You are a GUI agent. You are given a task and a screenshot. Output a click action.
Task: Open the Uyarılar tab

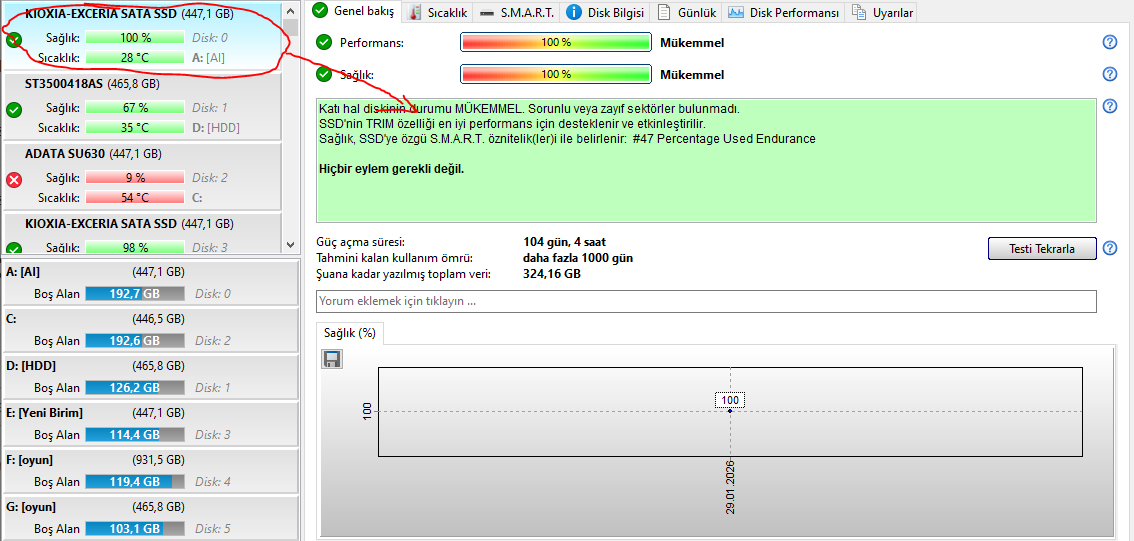pos(881,12)
